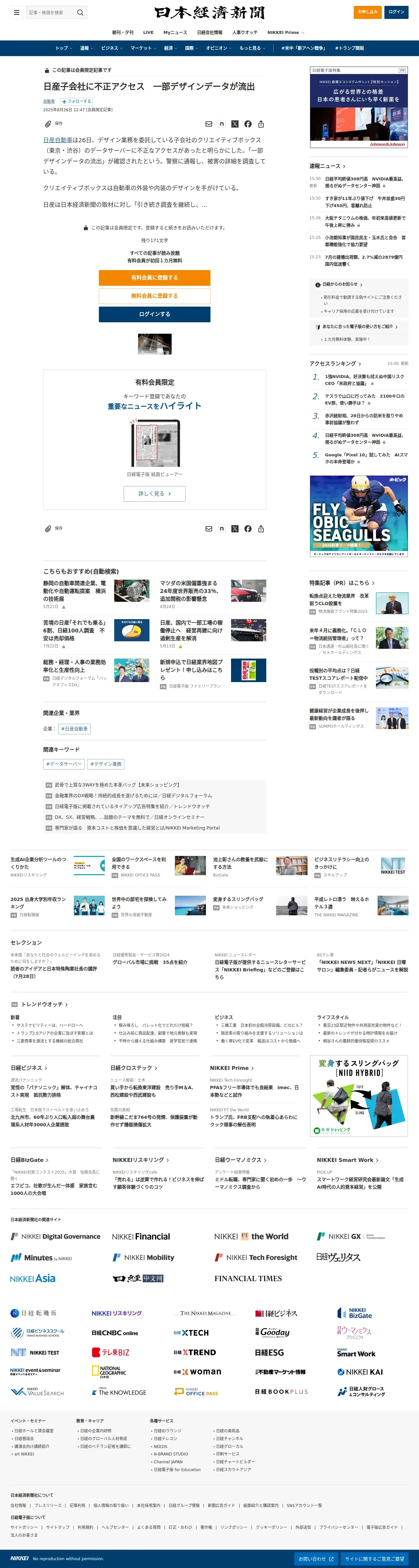The image size is (419, 1568).
Task: Expand the もっと見る navigation dropdown
Action: pos(252,48)
